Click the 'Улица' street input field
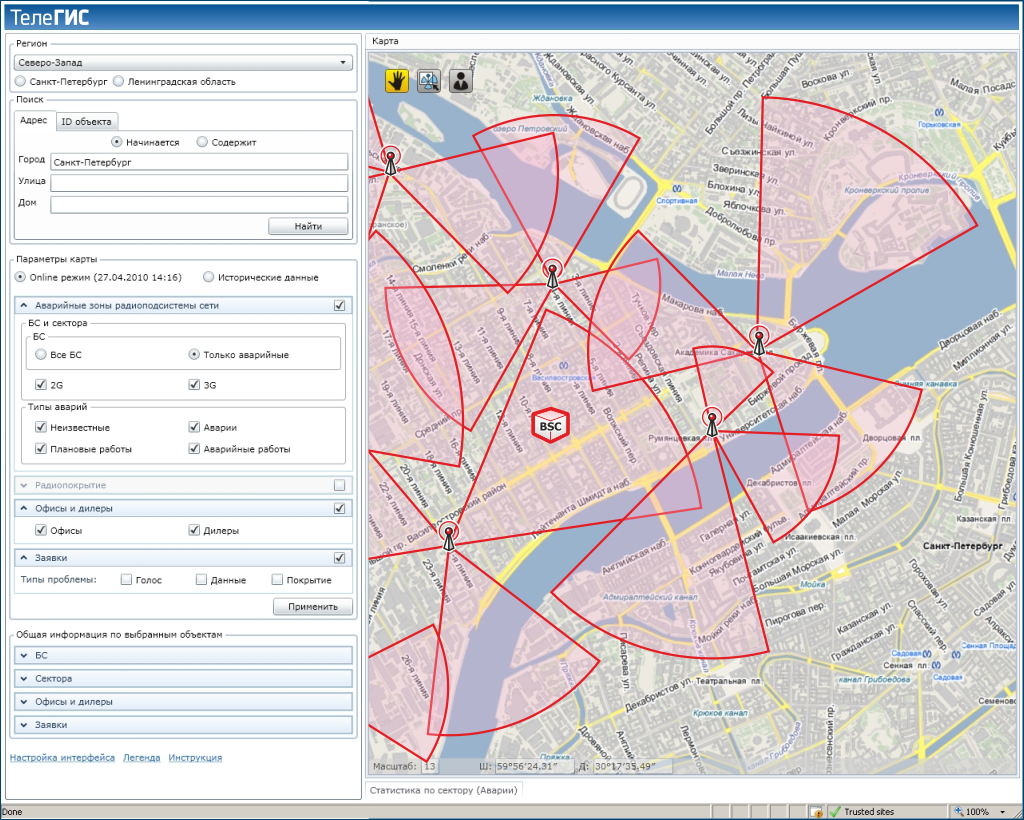 [x=199, y=183]
